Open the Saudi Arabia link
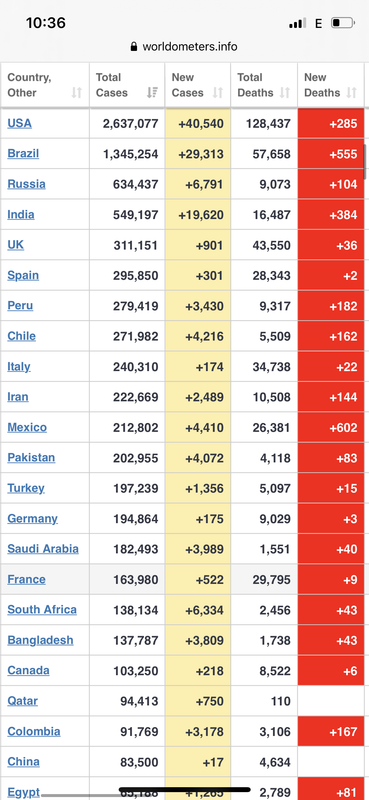 (x=43, y=549)
